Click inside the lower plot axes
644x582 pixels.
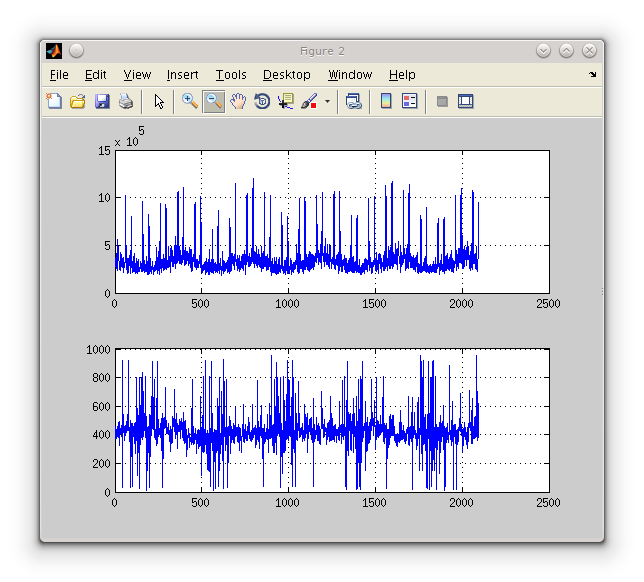pos(331,420)
